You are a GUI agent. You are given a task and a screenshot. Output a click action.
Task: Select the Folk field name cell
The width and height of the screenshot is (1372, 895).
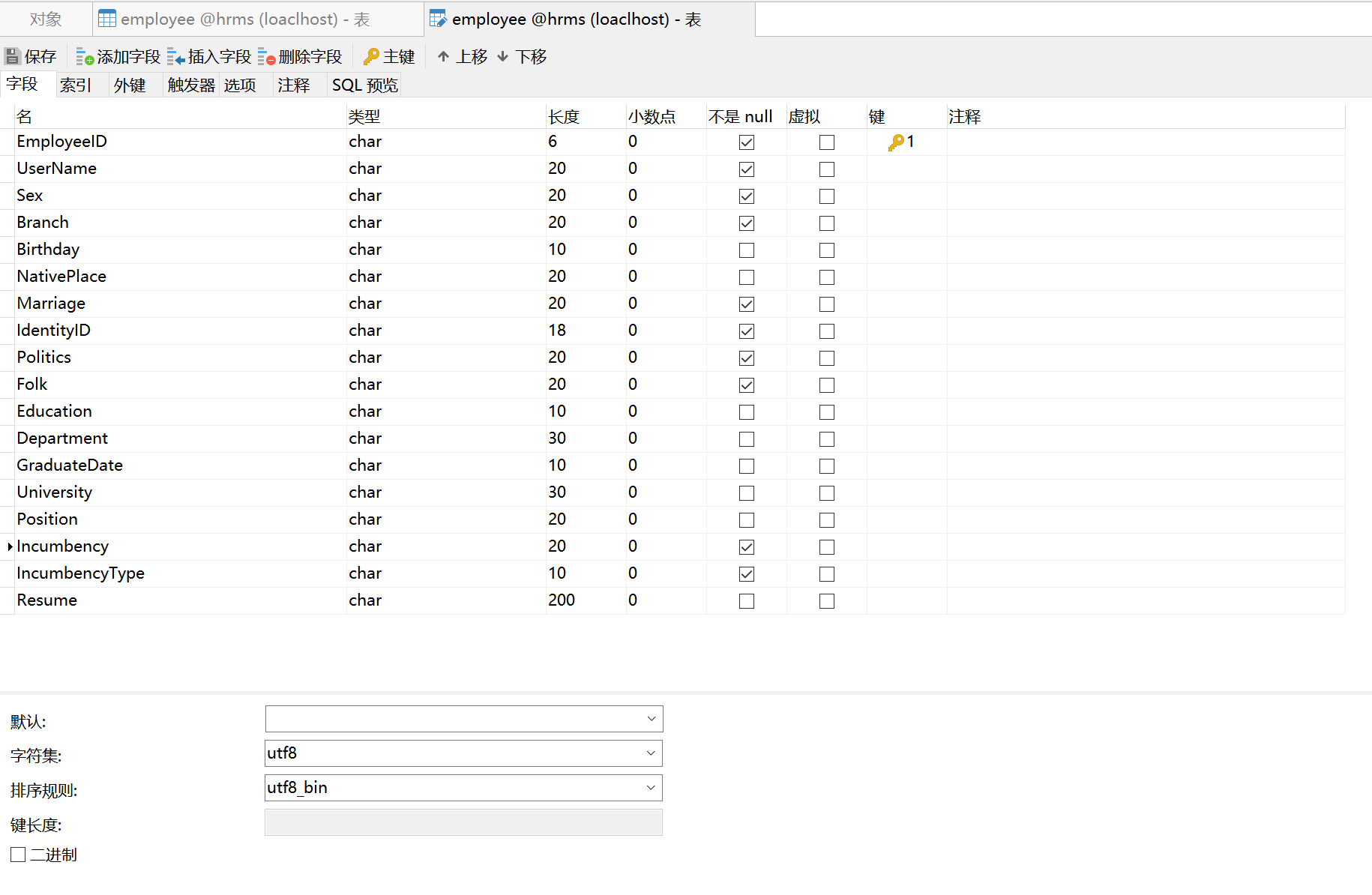point(180,385)
